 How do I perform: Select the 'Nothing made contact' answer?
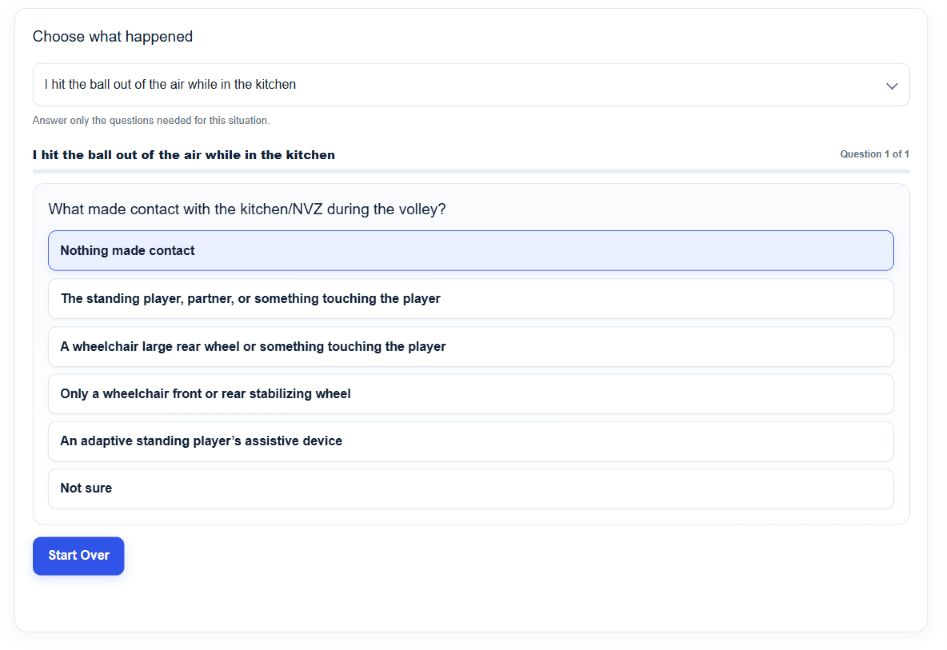[470, 250]
